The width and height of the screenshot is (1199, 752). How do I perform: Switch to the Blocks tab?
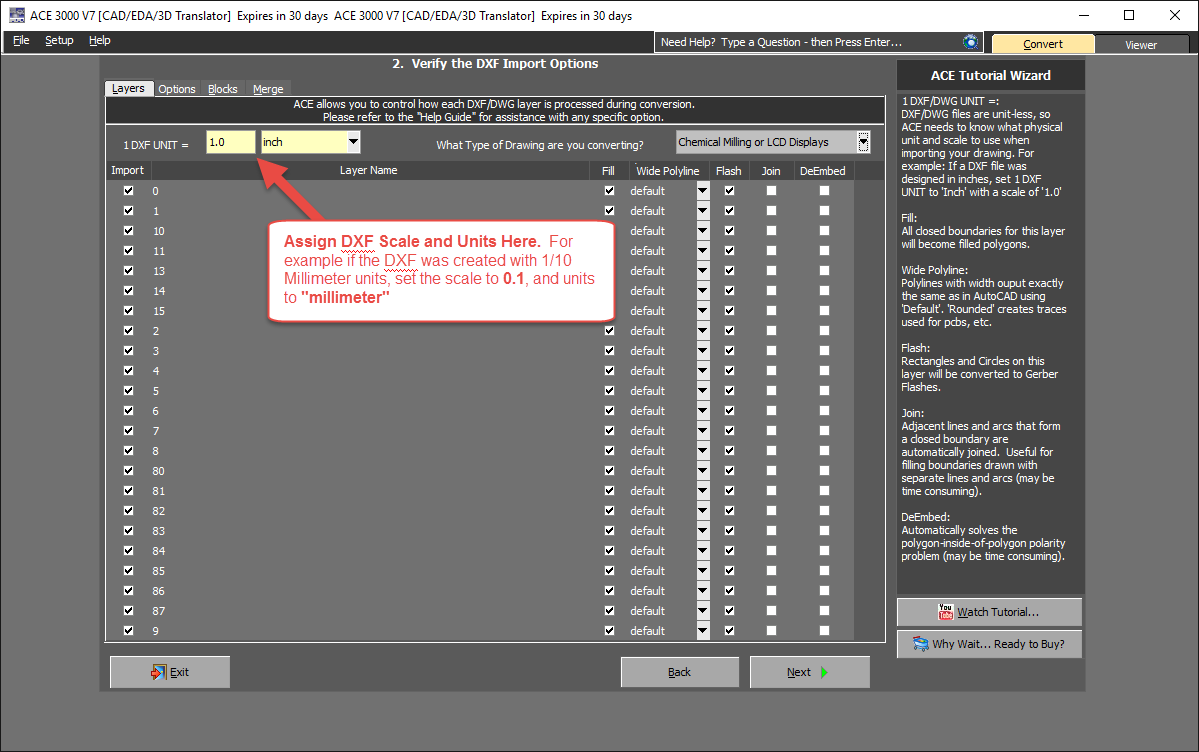pyautogui.click(x=223, y=89)
